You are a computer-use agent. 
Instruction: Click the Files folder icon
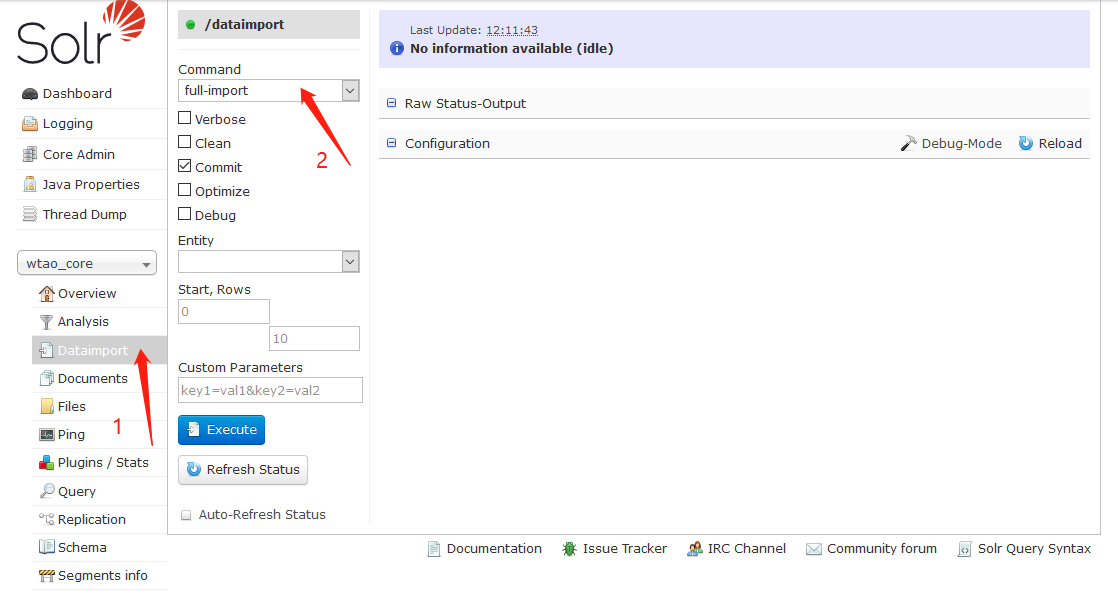(x=47, y=406)
